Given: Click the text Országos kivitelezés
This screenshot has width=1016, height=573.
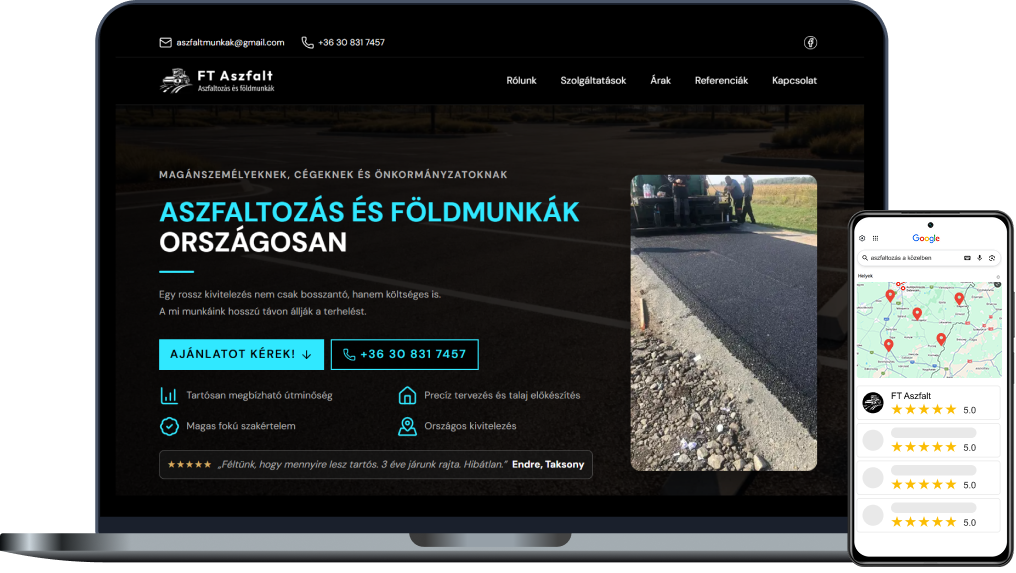Looking at the screenshot, I should tap(470, 426).
